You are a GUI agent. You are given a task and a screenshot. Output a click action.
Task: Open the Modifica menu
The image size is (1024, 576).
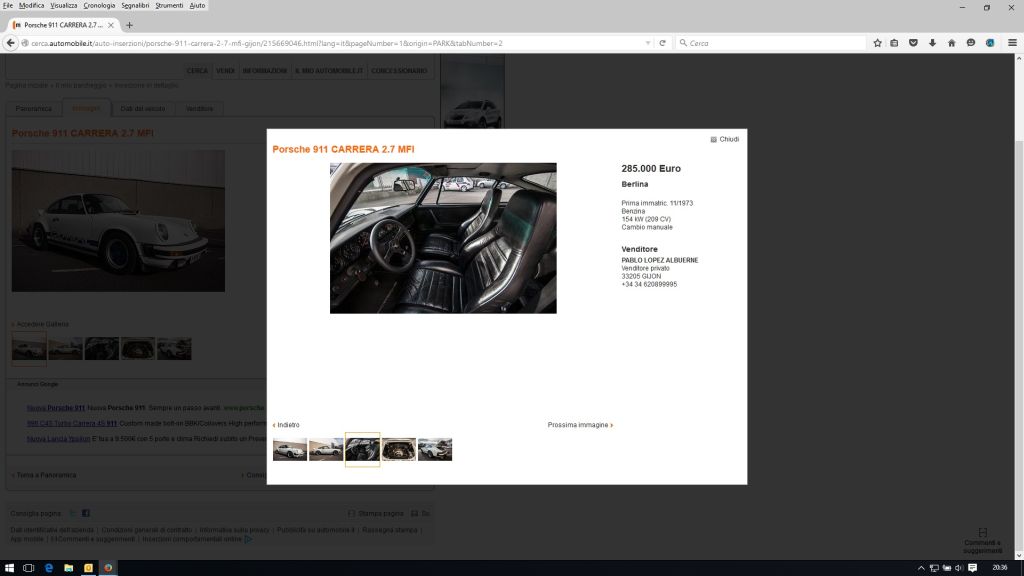[x=31, y=5]
